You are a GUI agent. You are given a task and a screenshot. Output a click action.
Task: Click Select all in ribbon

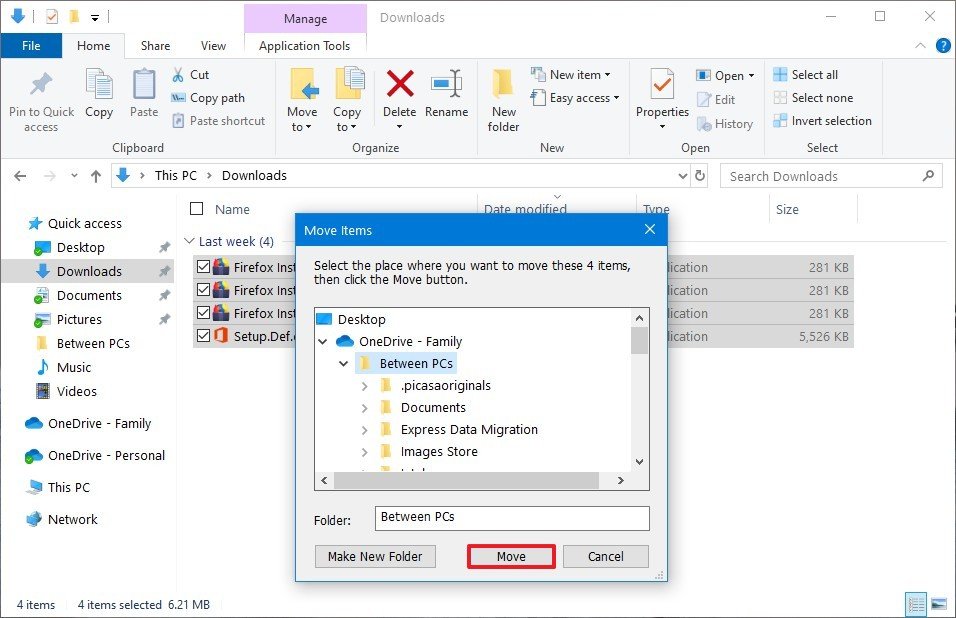(805, 74)
